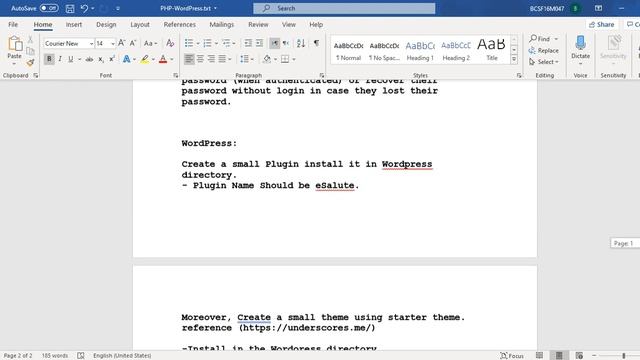Click the English (United States) language indicator

(x=122, y=356)
